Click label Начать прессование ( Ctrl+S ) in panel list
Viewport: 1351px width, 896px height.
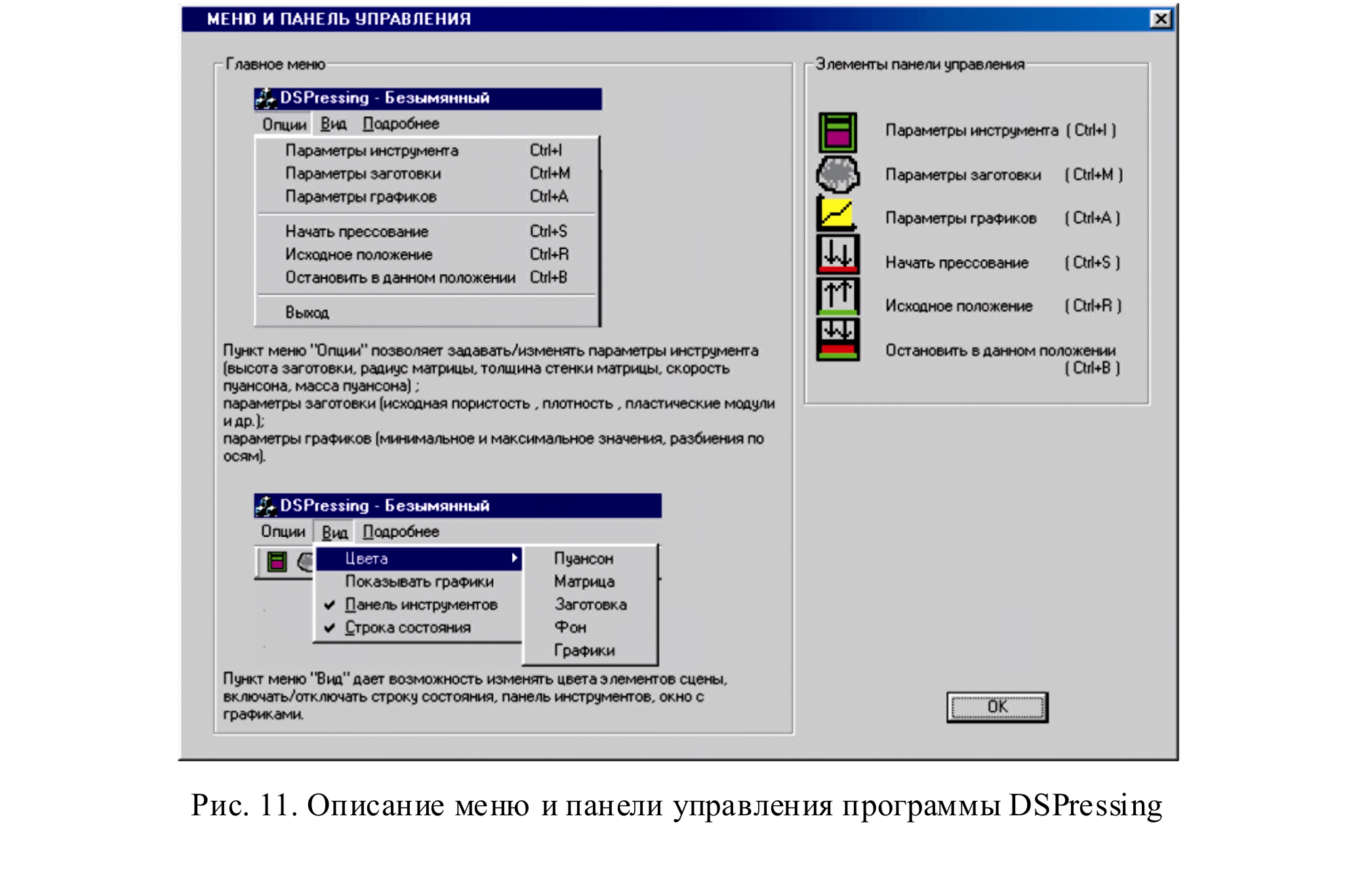[x=1003, y=262]
